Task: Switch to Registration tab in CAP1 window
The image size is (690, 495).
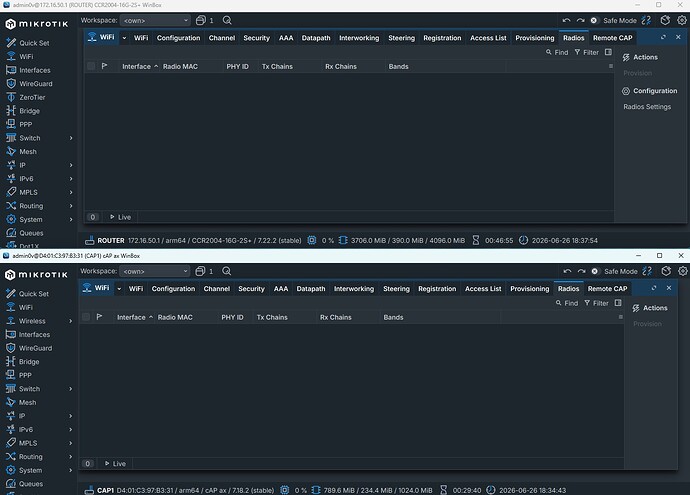Action: 437,289
